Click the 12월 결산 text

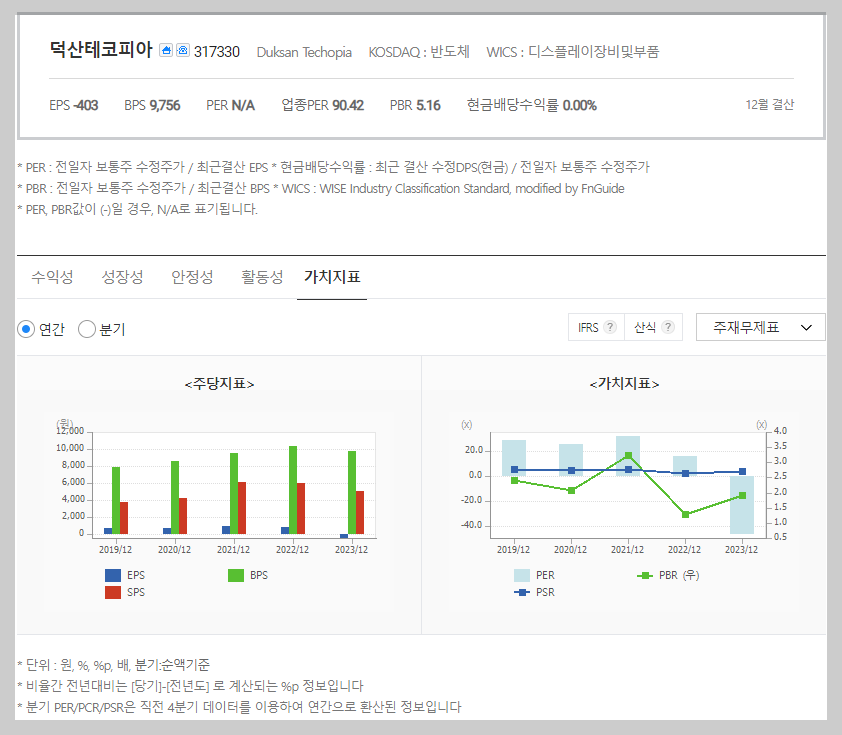(x=770, y=105)
